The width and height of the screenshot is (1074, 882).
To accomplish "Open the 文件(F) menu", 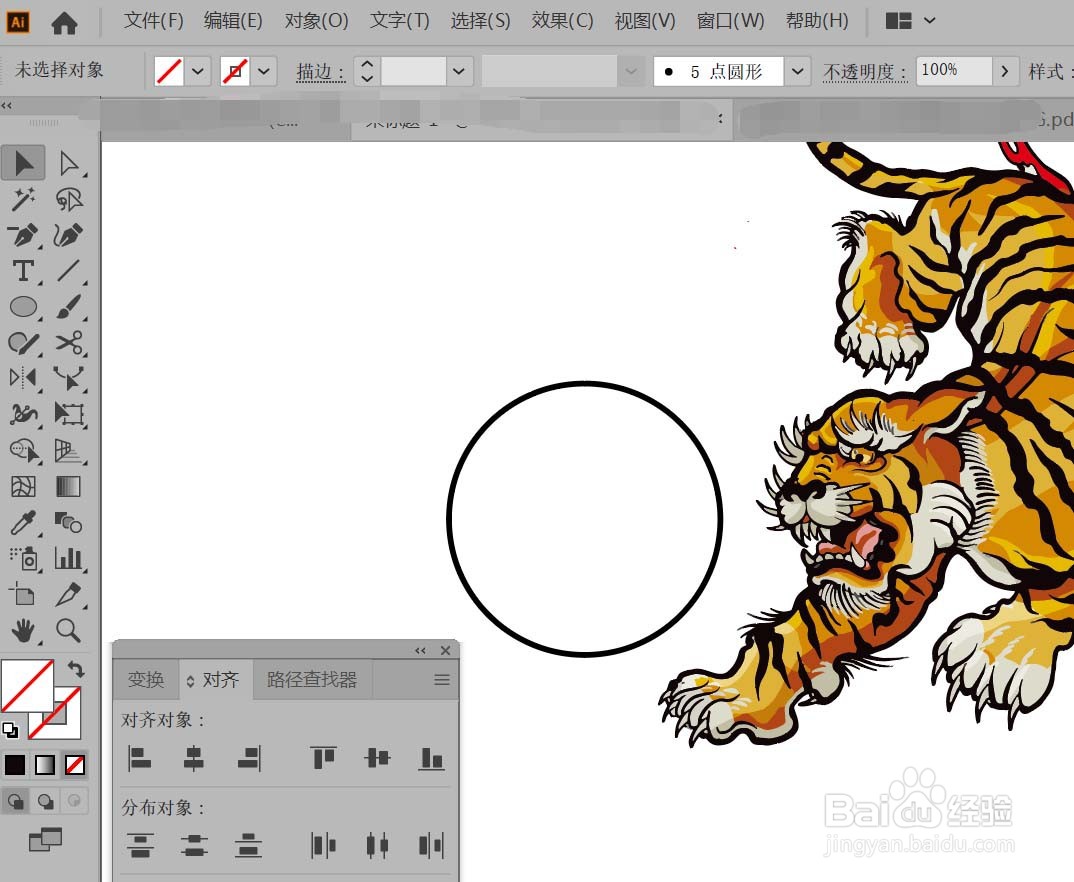I will [153, 21].
